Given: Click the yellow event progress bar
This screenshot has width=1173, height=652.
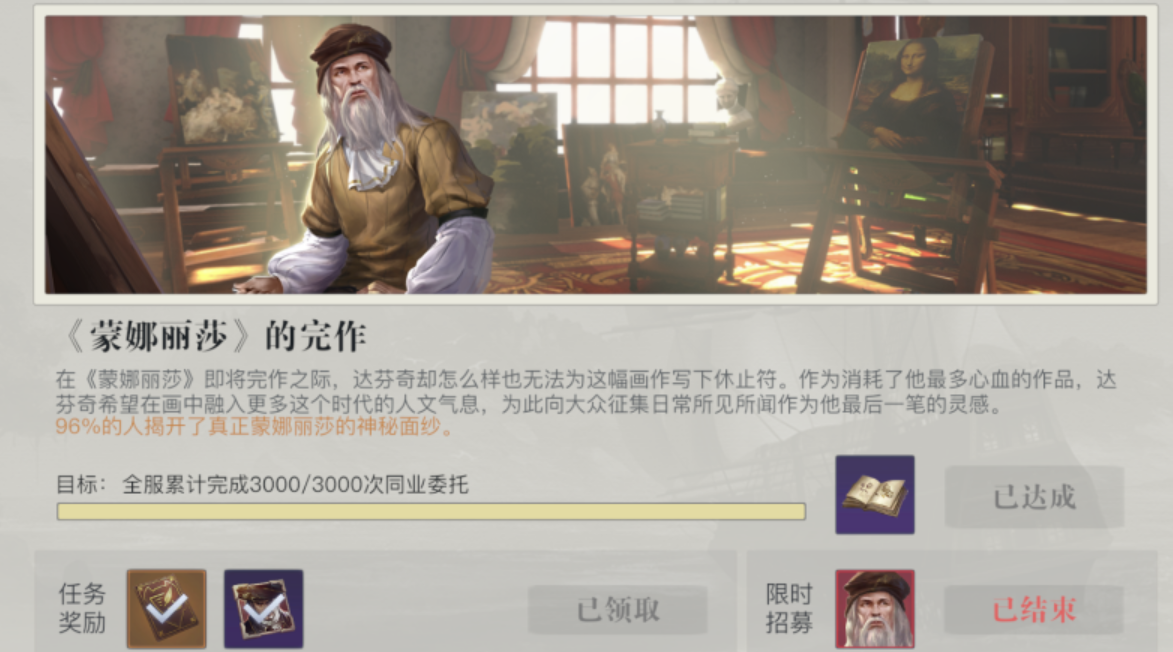Looking at the screenshot, I should click(431, 511).
